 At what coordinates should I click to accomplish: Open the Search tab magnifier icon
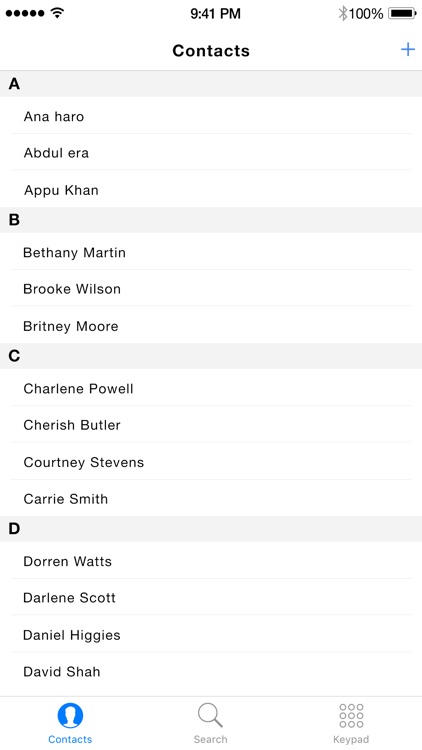[x=210, y=716]
